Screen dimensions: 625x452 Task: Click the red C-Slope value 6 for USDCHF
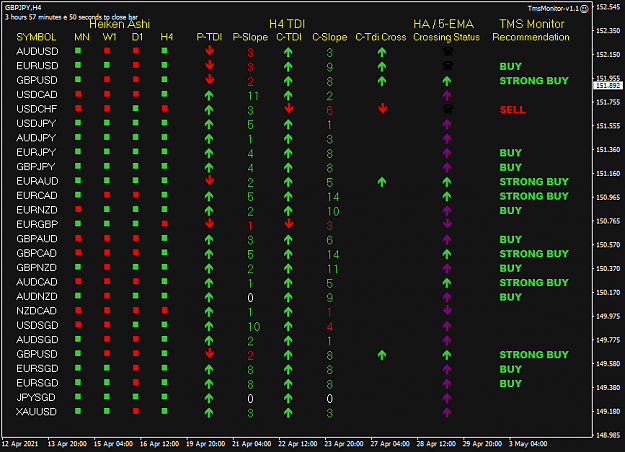(x=330, y=110)
